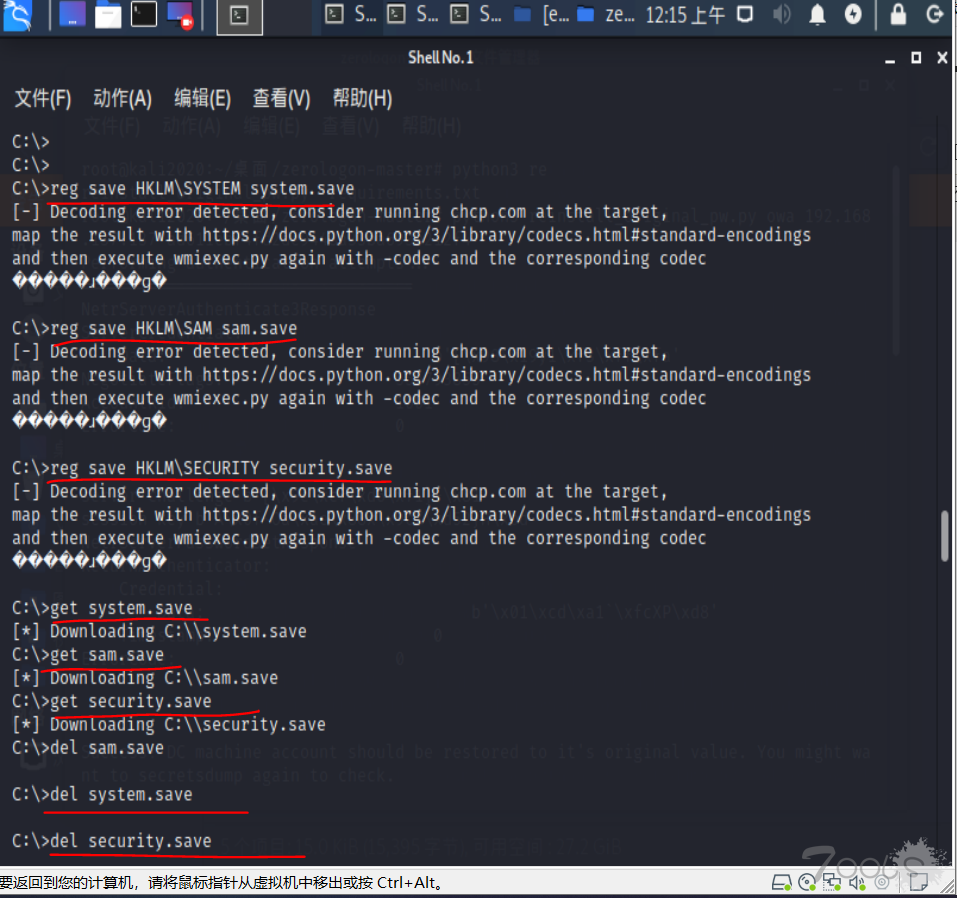The image size is (957, 898).
Task: Open the 动作(A) menu
Action: [122, 98]
